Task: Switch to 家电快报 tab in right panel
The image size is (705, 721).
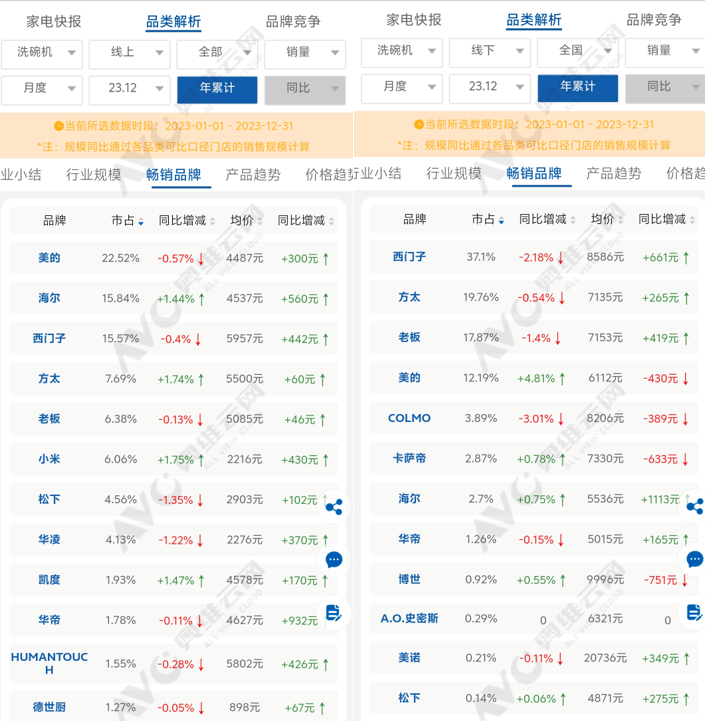Action: (x=414, y=20)
